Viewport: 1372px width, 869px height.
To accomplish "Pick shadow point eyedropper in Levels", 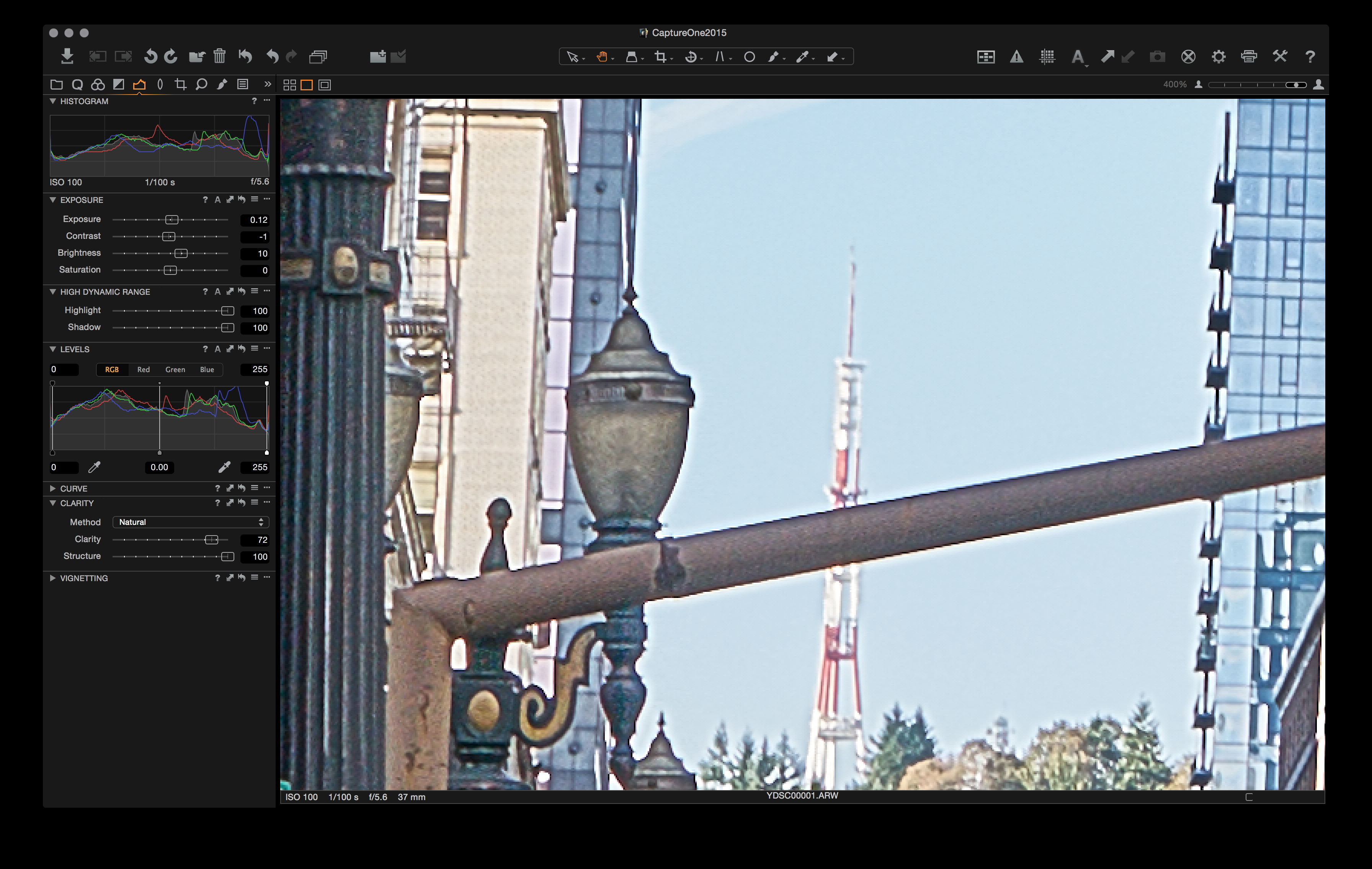I will coord(95,467).
